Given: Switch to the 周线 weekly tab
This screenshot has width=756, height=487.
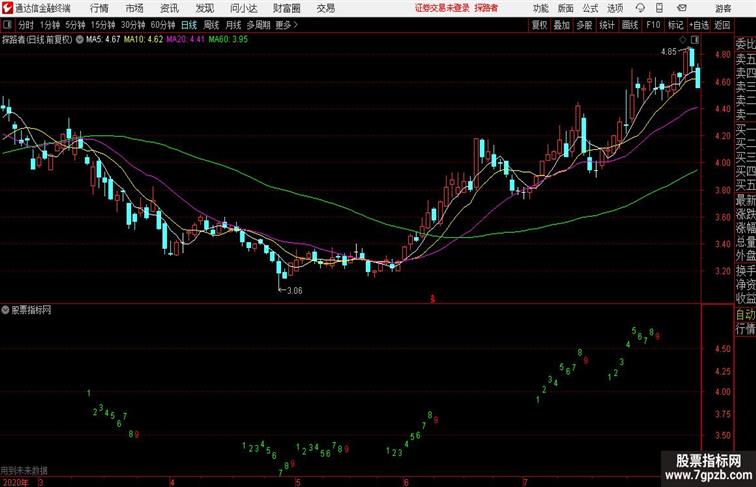Looking at the screenshot, I should [x=211, y=25].
